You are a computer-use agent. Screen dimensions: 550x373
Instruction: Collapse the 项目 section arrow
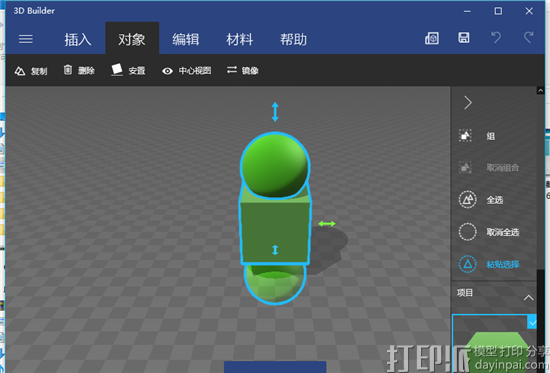coord(528,298)
